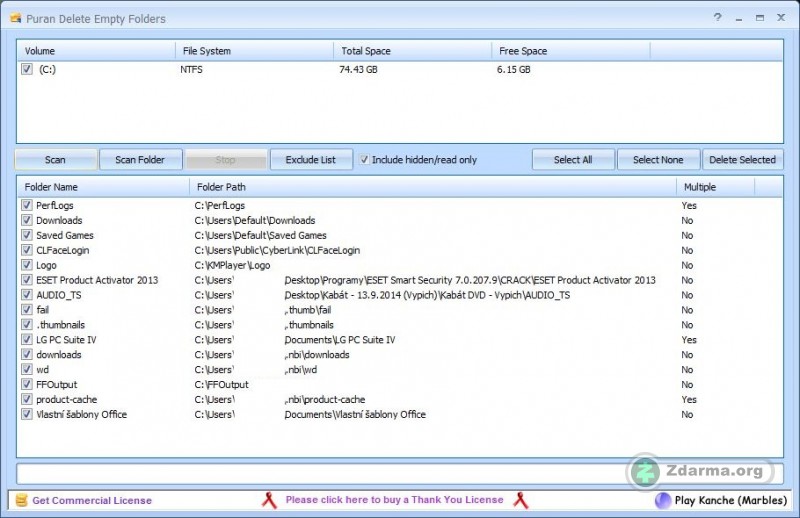Uncheck the wd folder checkbox
The height and width of the screenshot is (518, 800).
coord(27,369)
